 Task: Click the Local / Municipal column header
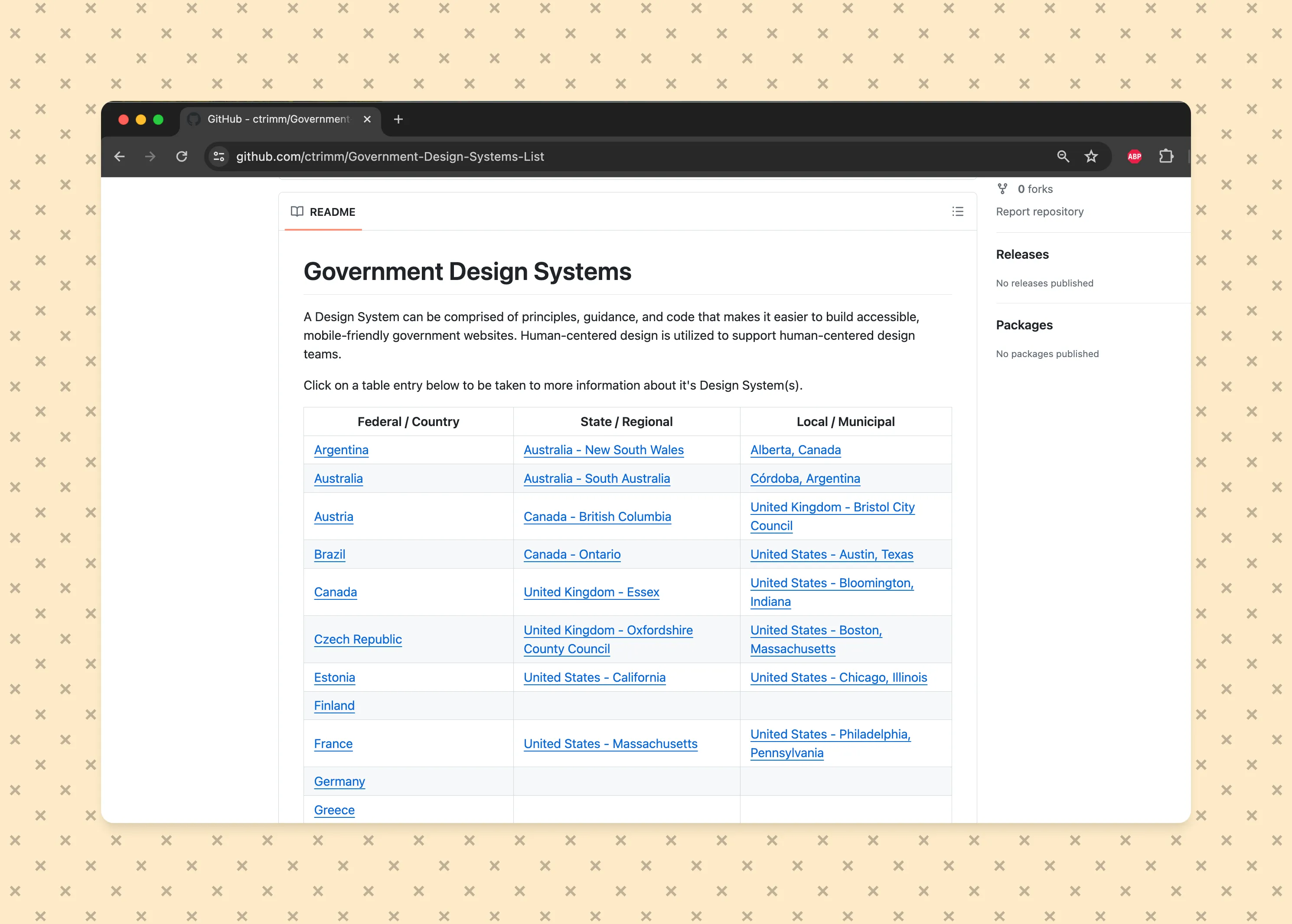point(845,422)
